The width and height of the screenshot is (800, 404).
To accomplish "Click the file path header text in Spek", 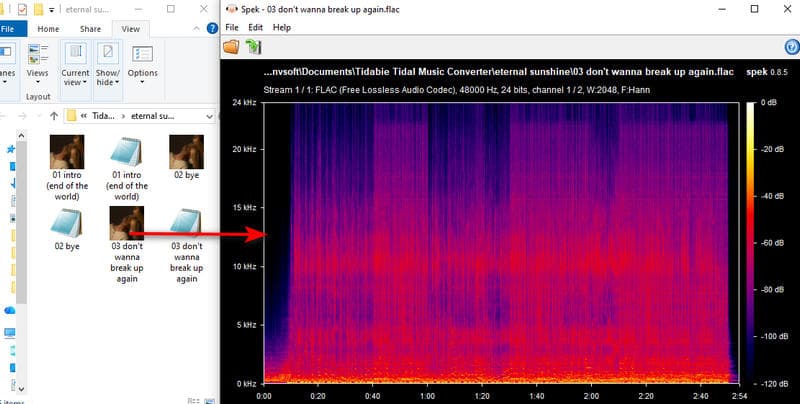I will coord(498,72).
